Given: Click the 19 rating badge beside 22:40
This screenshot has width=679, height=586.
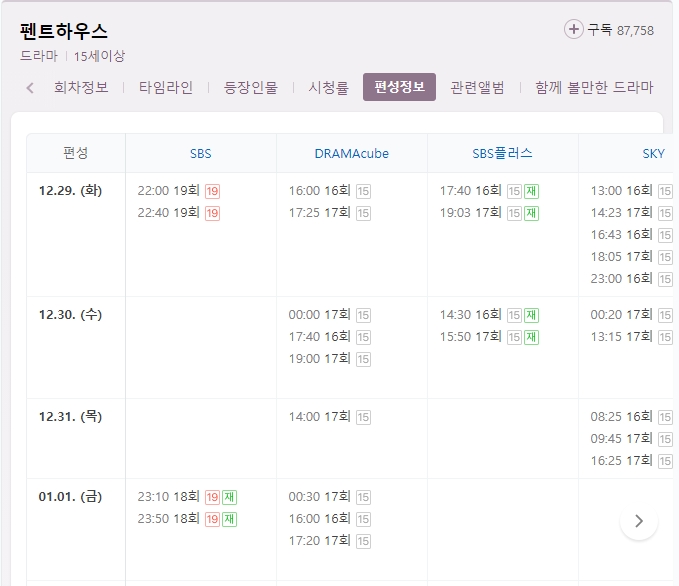Looking at the screenshot, I should tap(212, 213).
